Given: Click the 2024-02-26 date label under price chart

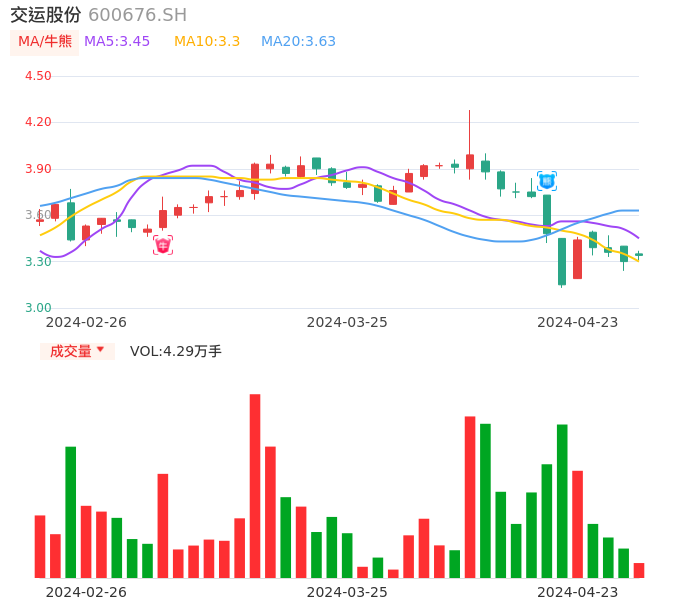Looking at the screenshot, I should pos(87,322).
